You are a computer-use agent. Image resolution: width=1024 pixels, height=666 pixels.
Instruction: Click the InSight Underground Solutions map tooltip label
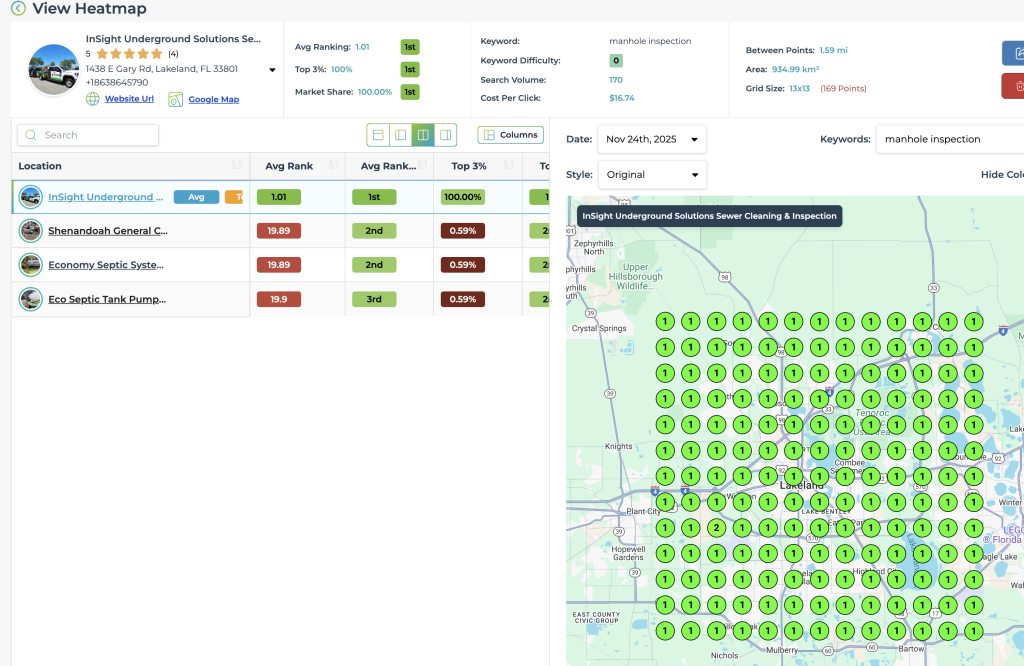pyautogui.click(x=709, y=216)
